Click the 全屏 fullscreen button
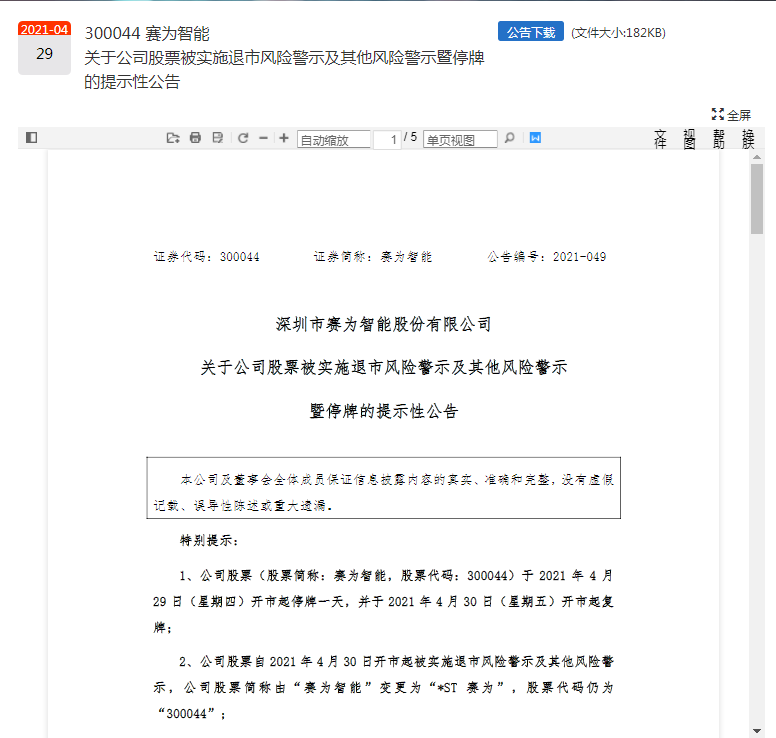776x738 pixels. [x=731, y=115]
